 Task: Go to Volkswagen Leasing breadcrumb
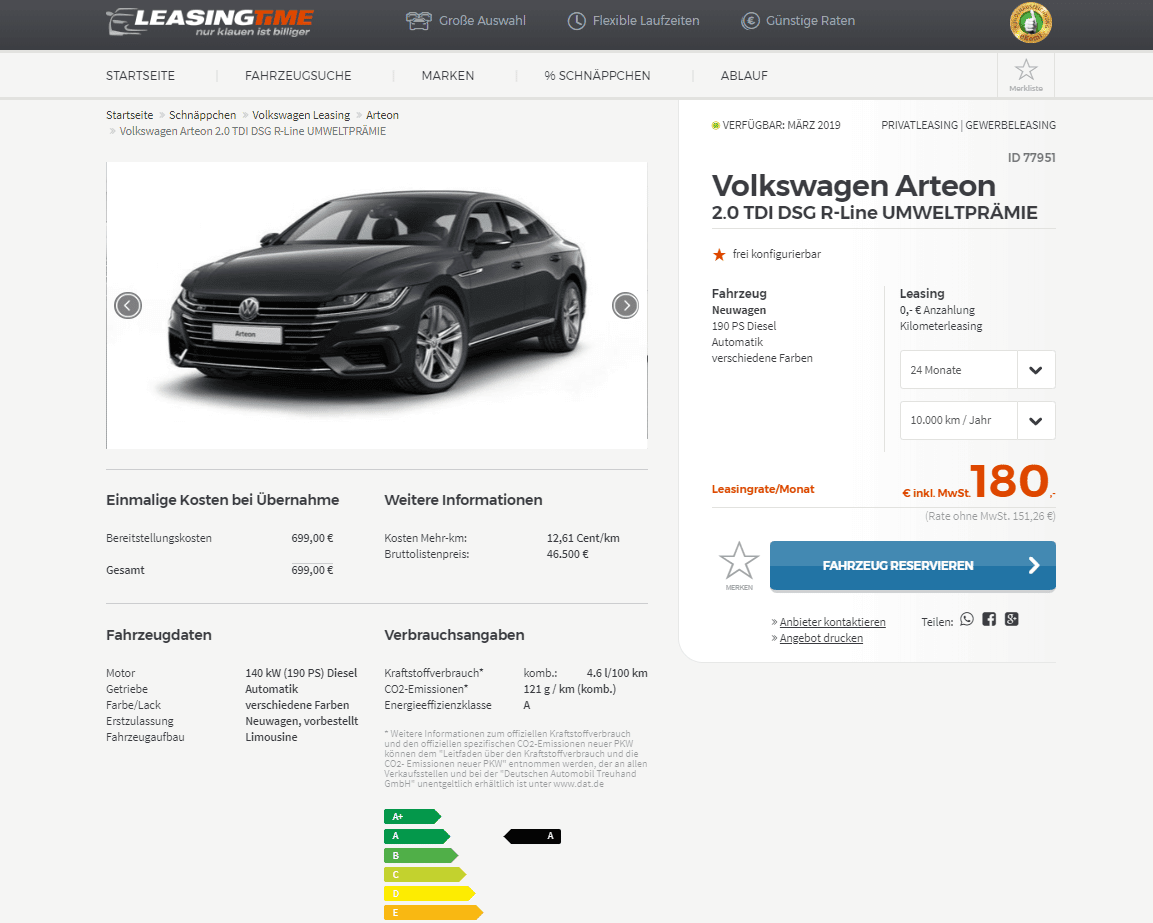301,115
